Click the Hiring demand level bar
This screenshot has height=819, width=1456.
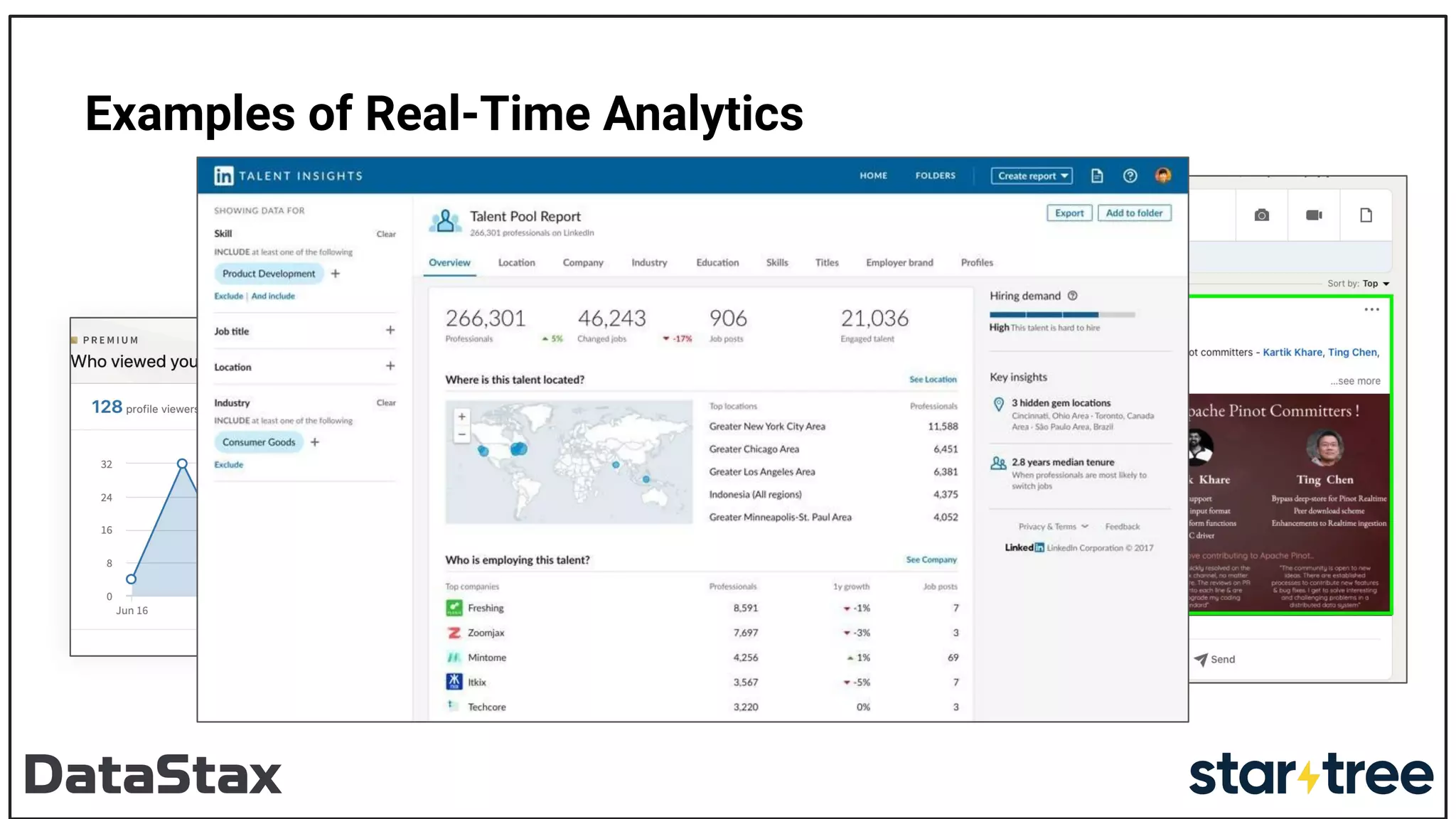(x=1062, y=314)
